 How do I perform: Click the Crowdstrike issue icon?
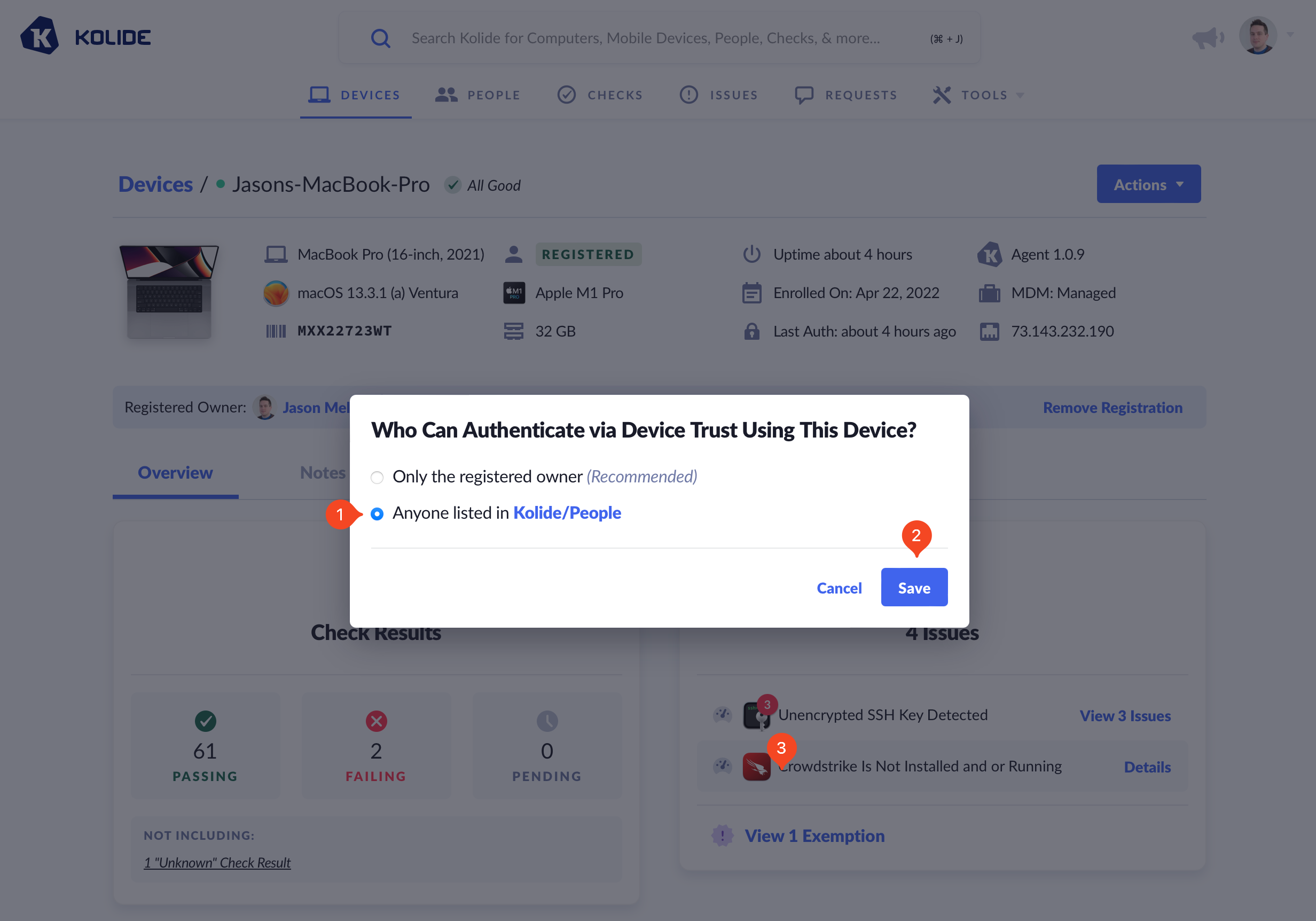(757, 767)
